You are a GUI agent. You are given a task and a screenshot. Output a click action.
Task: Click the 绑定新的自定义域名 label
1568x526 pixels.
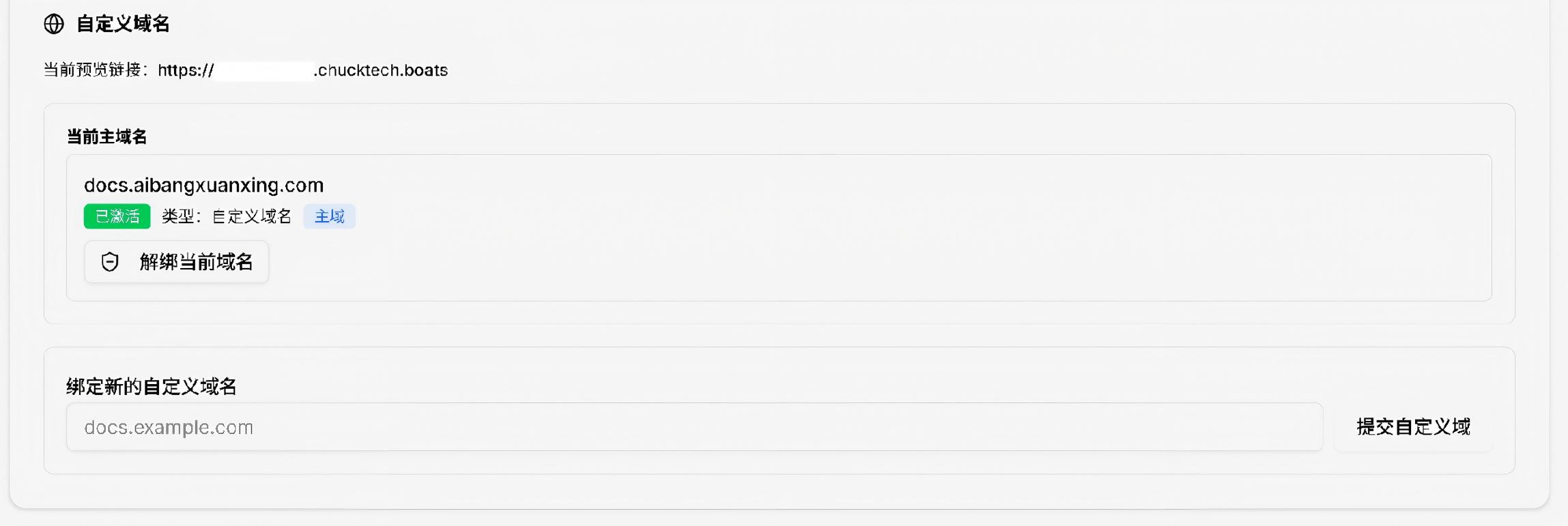[151, 387]
